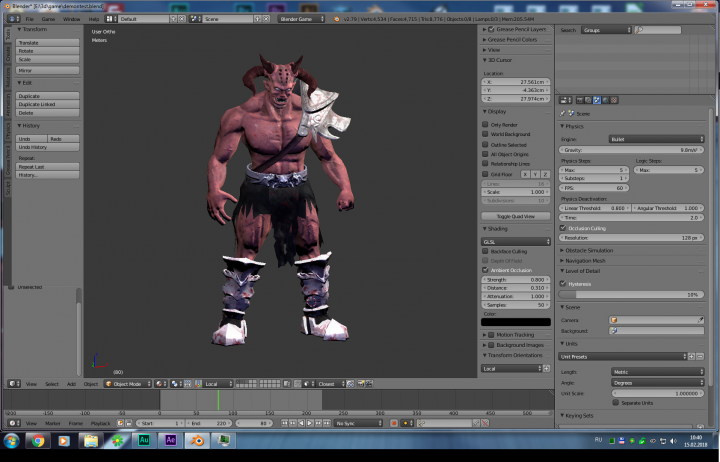
Task: Open the Object Mode dropdown
Action: (x=128, y=383)
